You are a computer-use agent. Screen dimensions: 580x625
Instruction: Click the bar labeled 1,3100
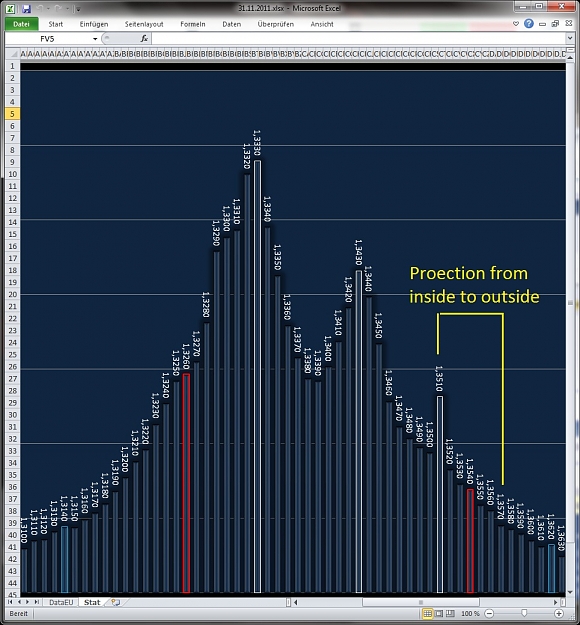[x=24, y=571]
